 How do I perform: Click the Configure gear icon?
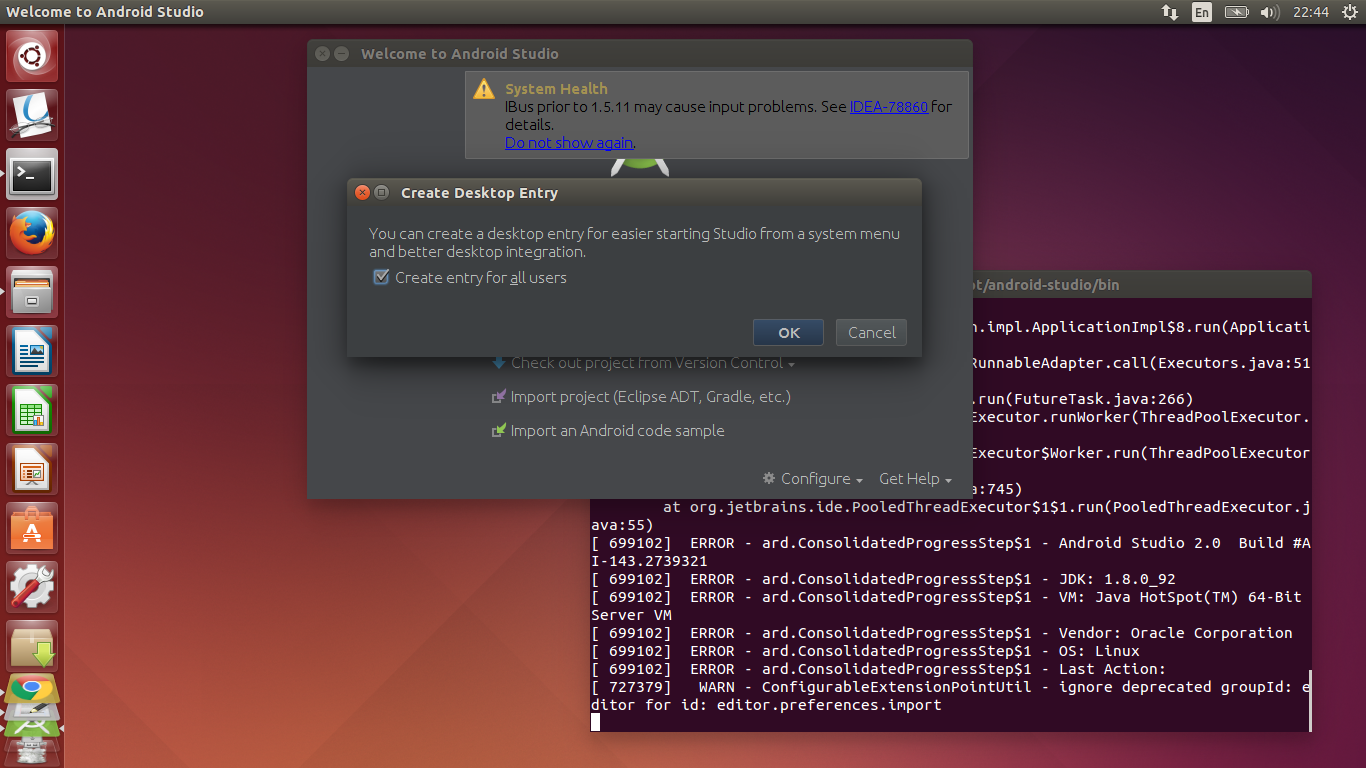point(769,478)
